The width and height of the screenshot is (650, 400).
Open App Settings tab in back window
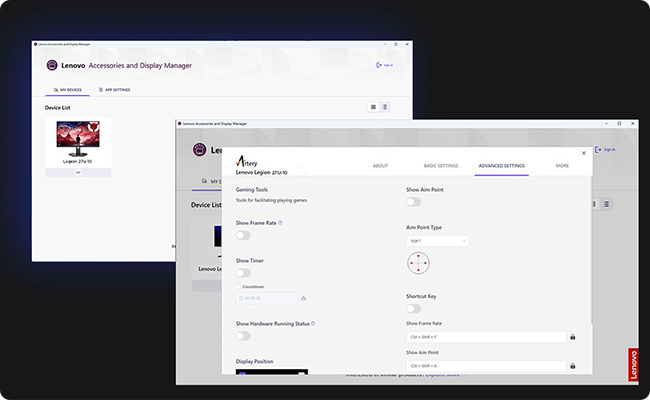(114, 90)
